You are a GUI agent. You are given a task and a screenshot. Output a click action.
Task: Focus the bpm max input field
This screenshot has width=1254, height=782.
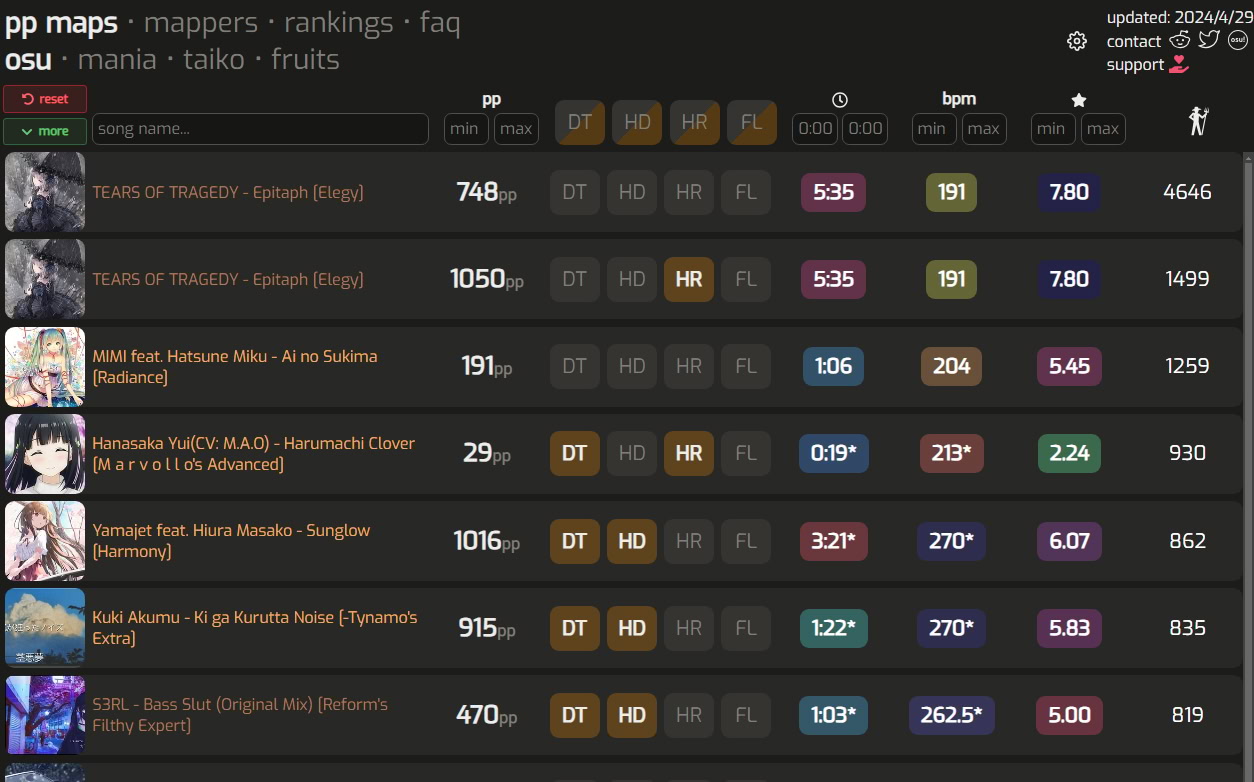click(x=984, y=129)
